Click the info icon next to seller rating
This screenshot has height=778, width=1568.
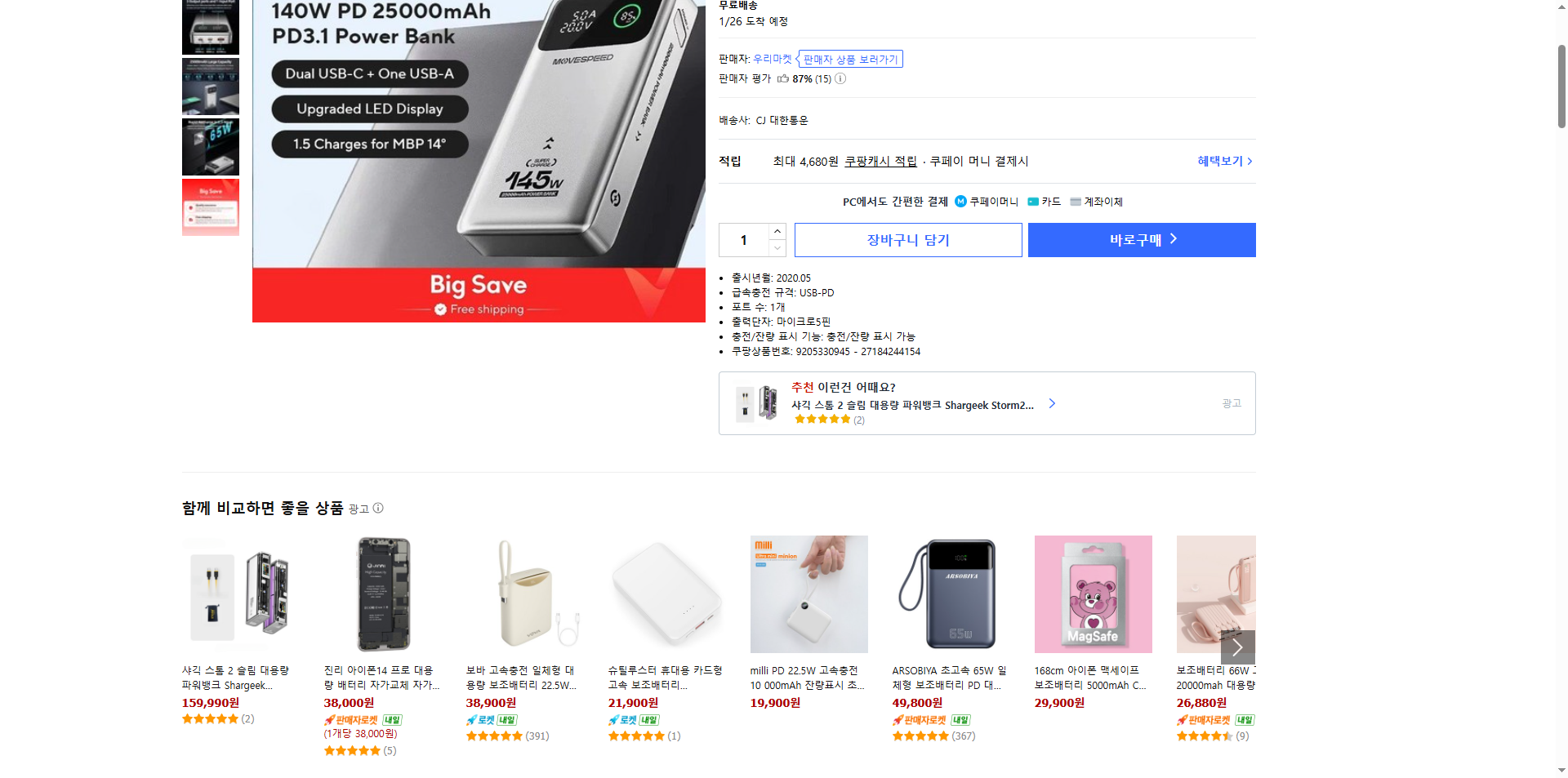(840, 79)
